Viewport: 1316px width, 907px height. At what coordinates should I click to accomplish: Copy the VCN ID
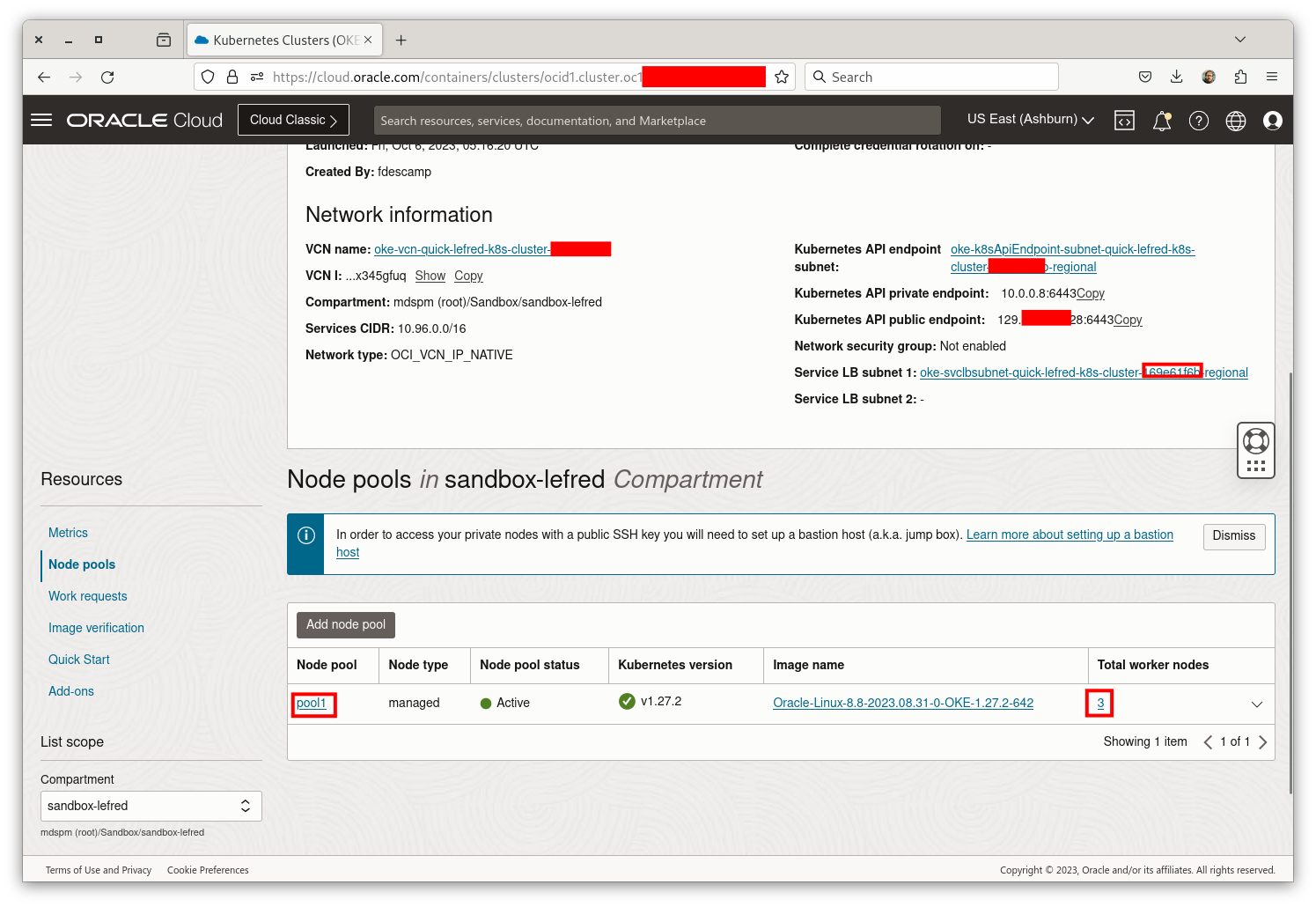pos(468,276)
